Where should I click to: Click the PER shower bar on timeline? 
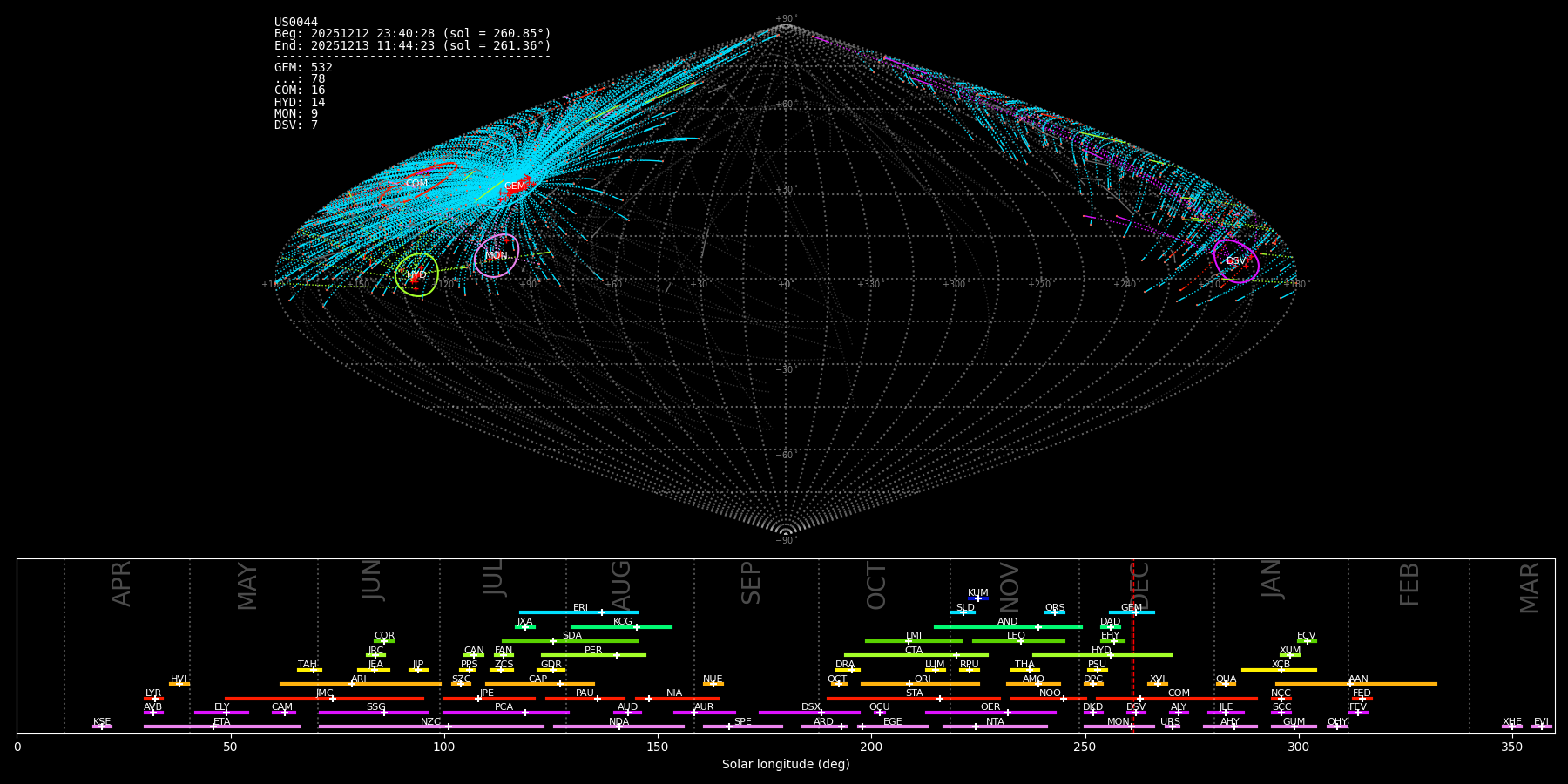pyautogui.click(x=593, y=655)
